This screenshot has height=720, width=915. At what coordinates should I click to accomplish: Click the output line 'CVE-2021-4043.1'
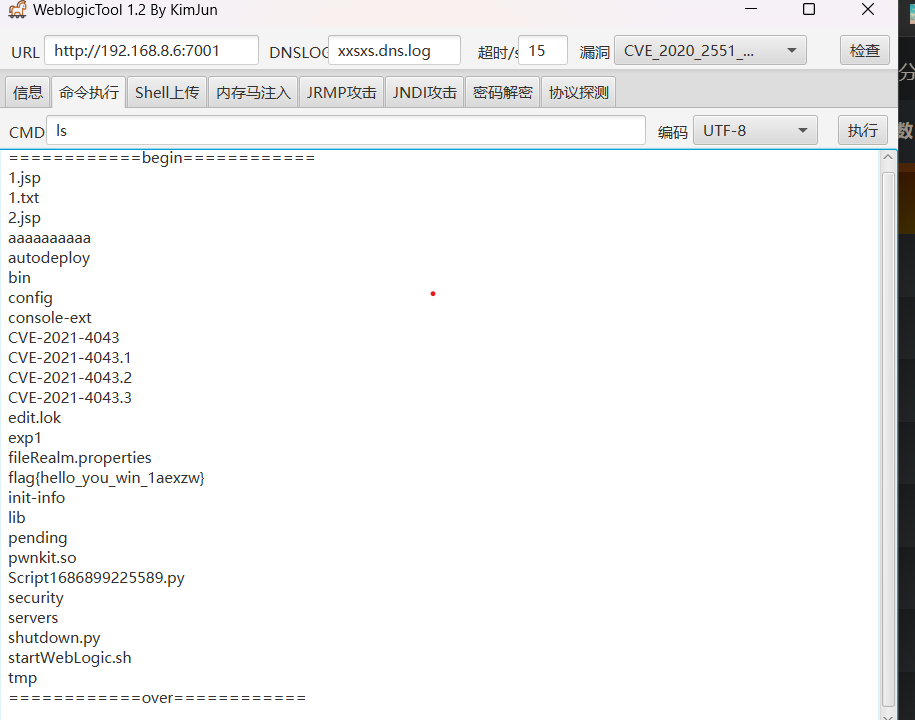(69, 358)
